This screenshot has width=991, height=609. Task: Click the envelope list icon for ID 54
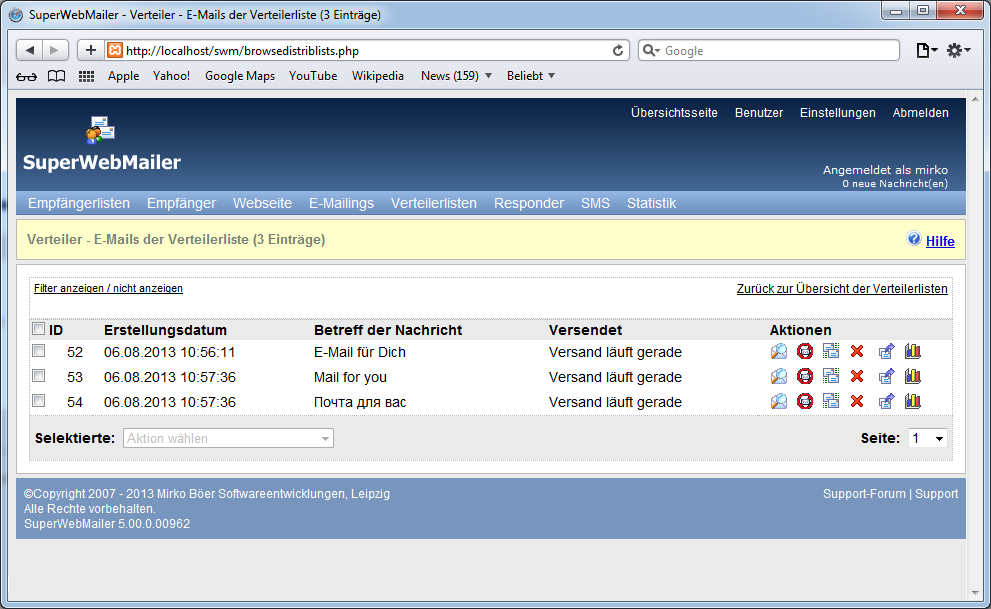pyautogui.click(x=830, y=401)
